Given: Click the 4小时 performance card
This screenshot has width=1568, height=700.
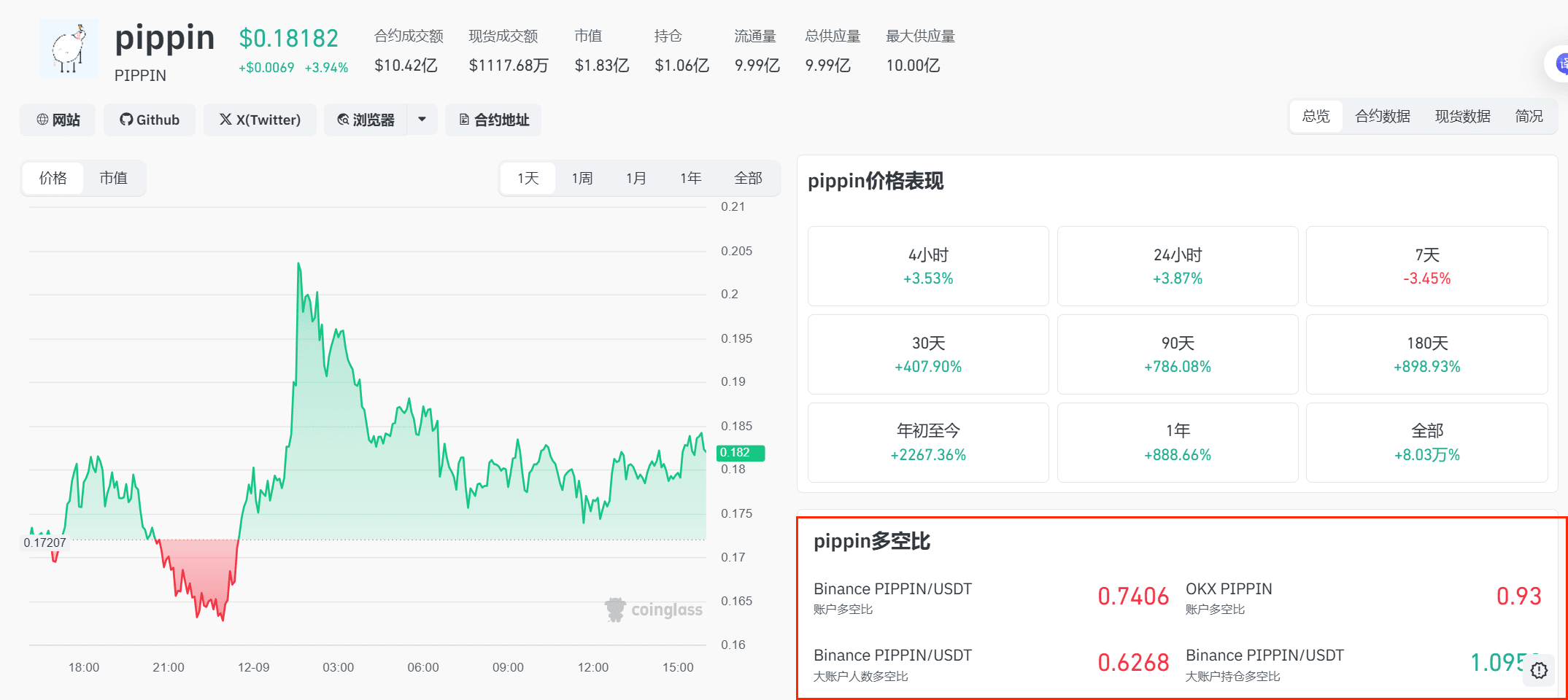Looking at the screenshot, I should pyautogui.click(x=928, y=266).
